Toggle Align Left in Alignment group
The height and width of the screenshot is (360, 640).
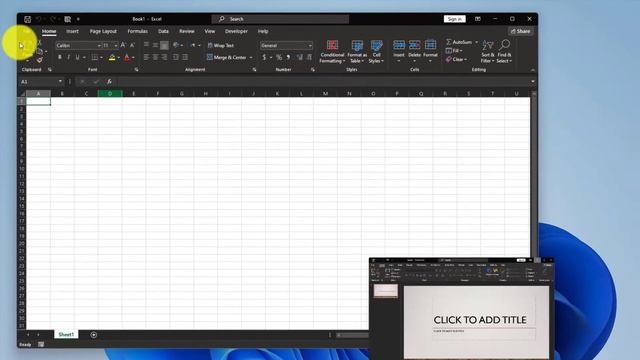(x=147, y=58)
